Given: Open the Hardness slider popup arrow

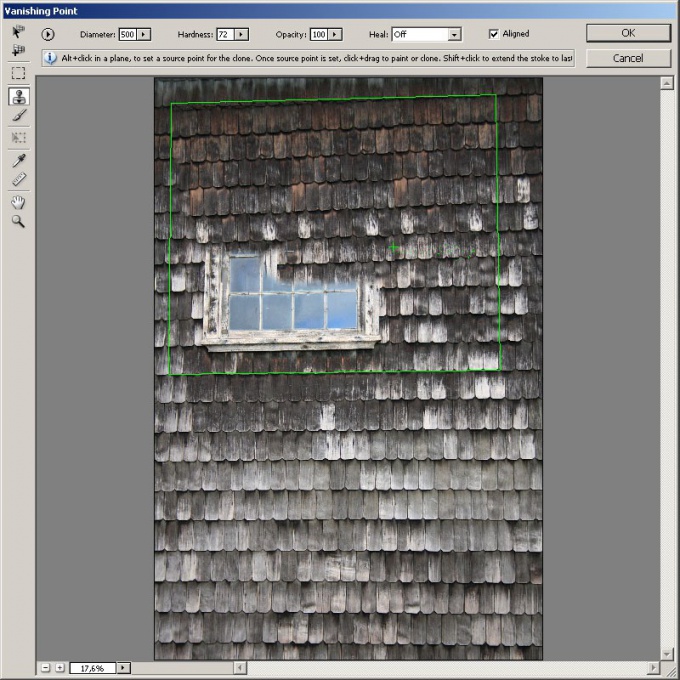Looking at the screenshot, I should (x=241, y=34).
